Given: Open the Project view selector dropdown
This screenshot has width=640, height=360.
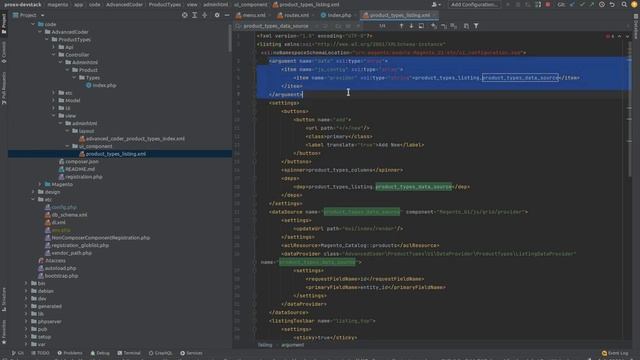Looking at the screenshot, I should [x=28, y=15].
